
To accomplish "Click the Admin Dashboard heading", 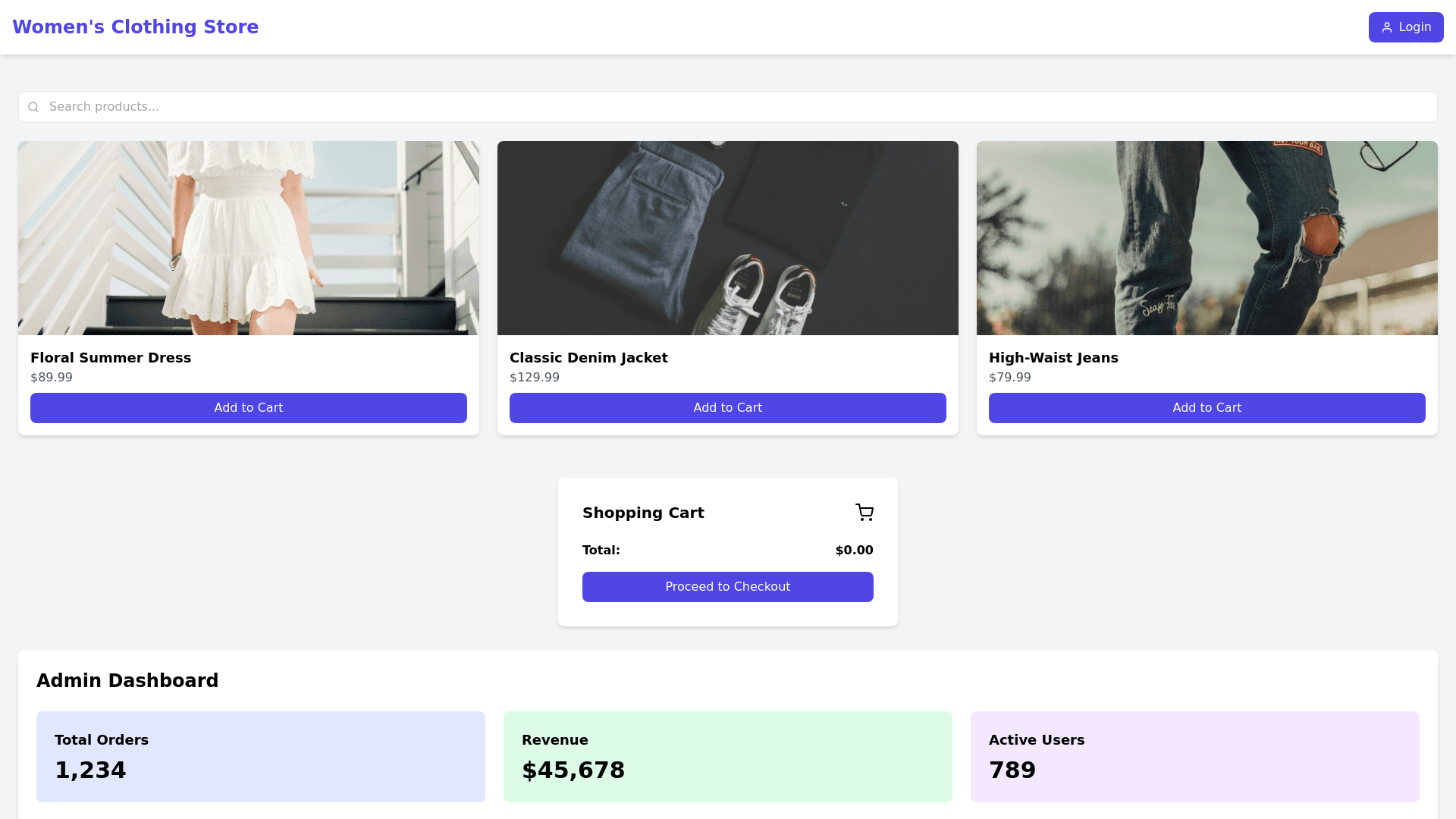I will click(x=127, y=681).
